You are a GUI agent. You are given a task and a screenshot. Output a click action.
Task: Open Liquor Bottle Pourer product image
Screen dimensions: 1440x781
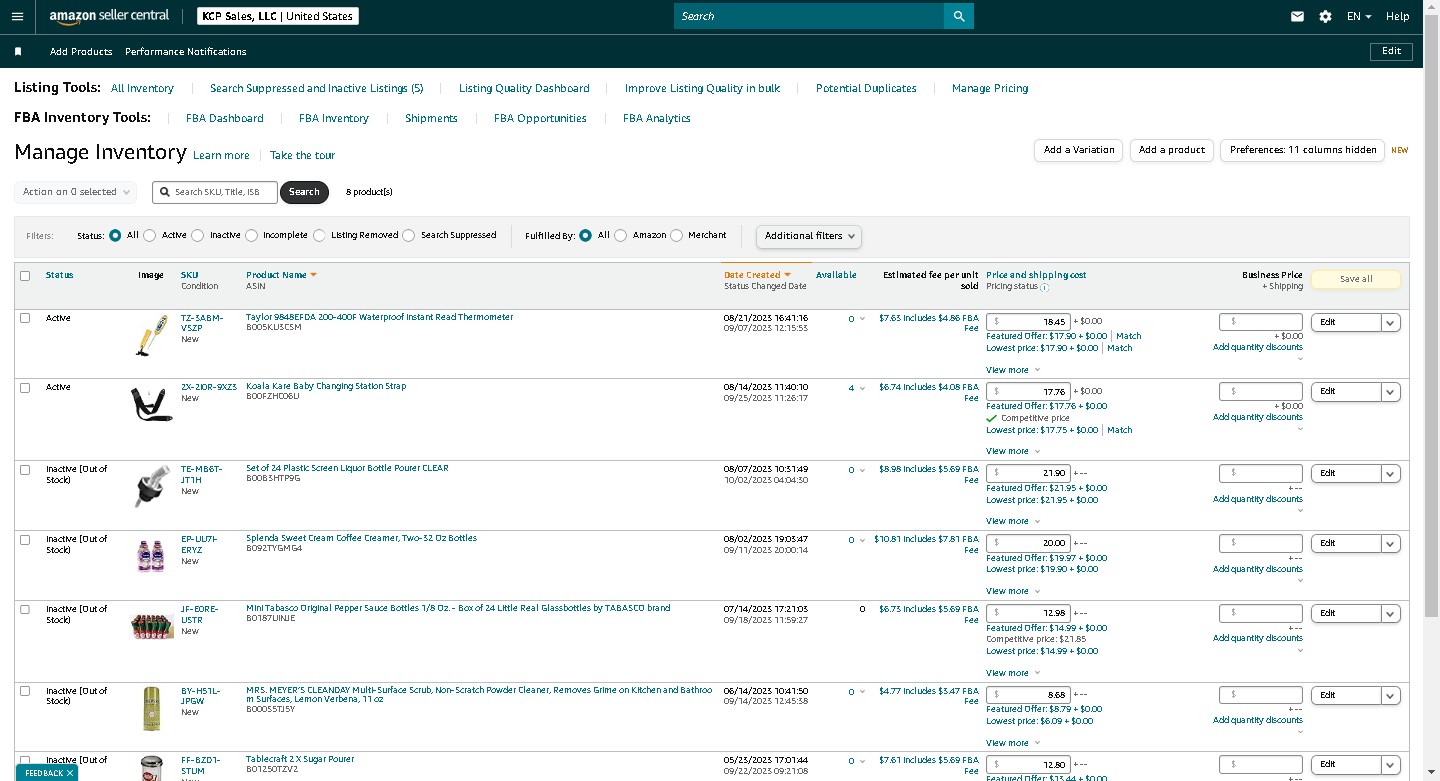pyautogui.click(x=152, y=487)
